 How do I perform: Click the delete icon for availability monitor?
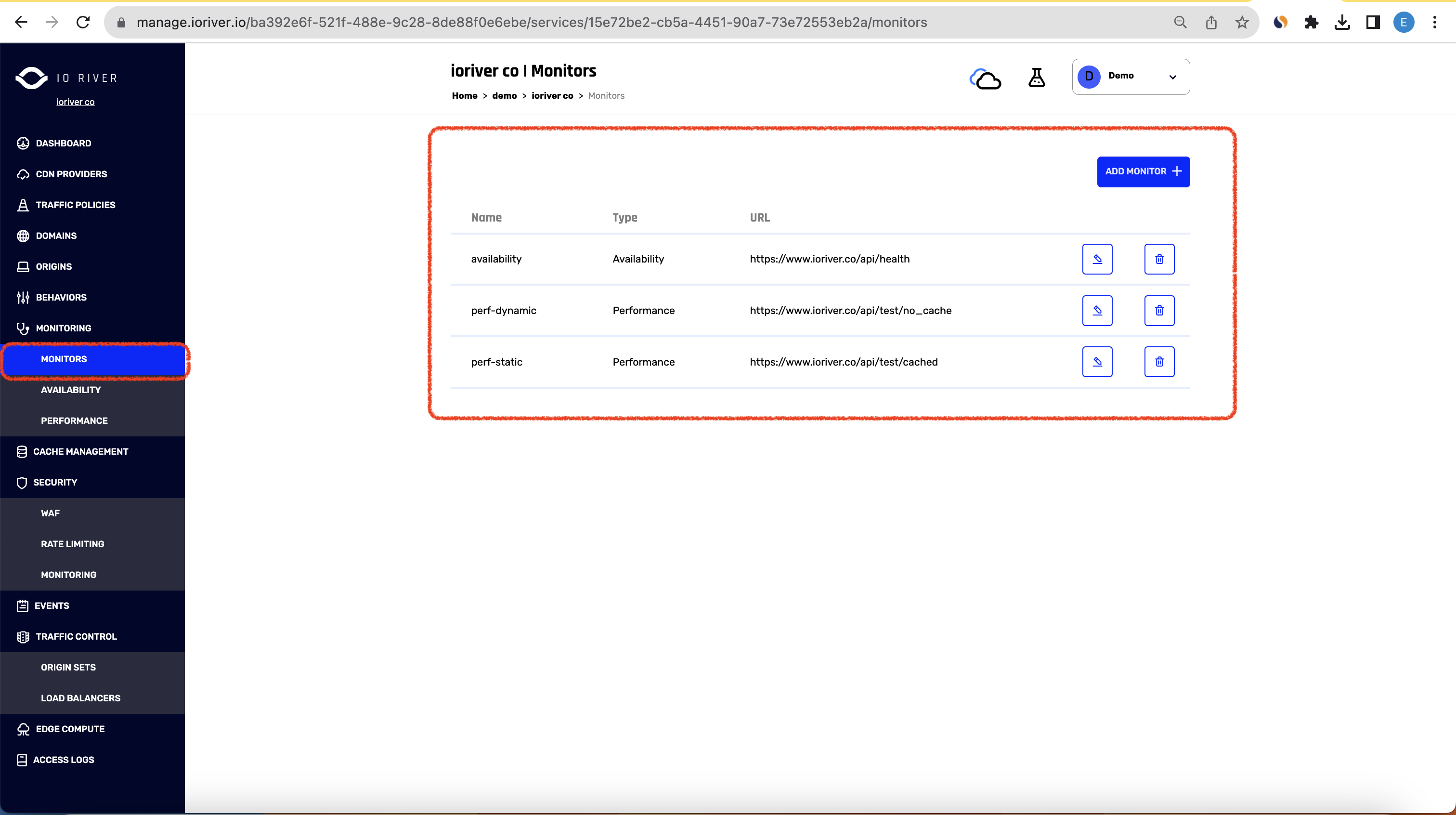pos(1159,259)
